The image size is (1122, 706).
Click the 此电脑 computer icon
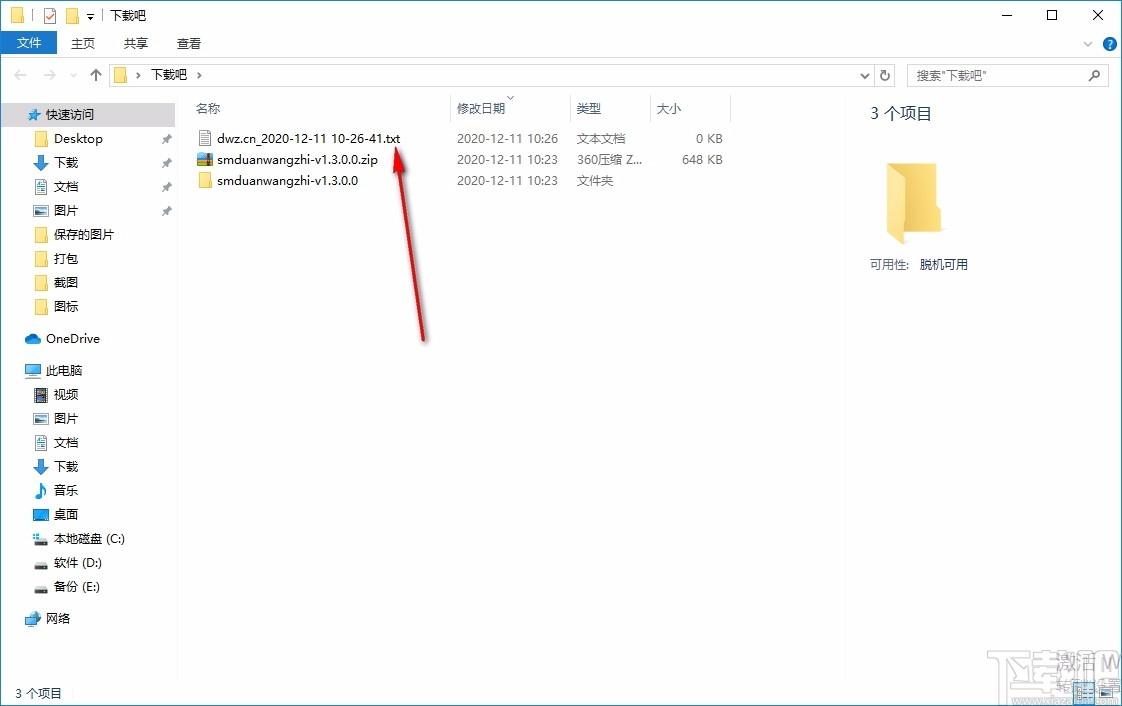coord(33,371)
